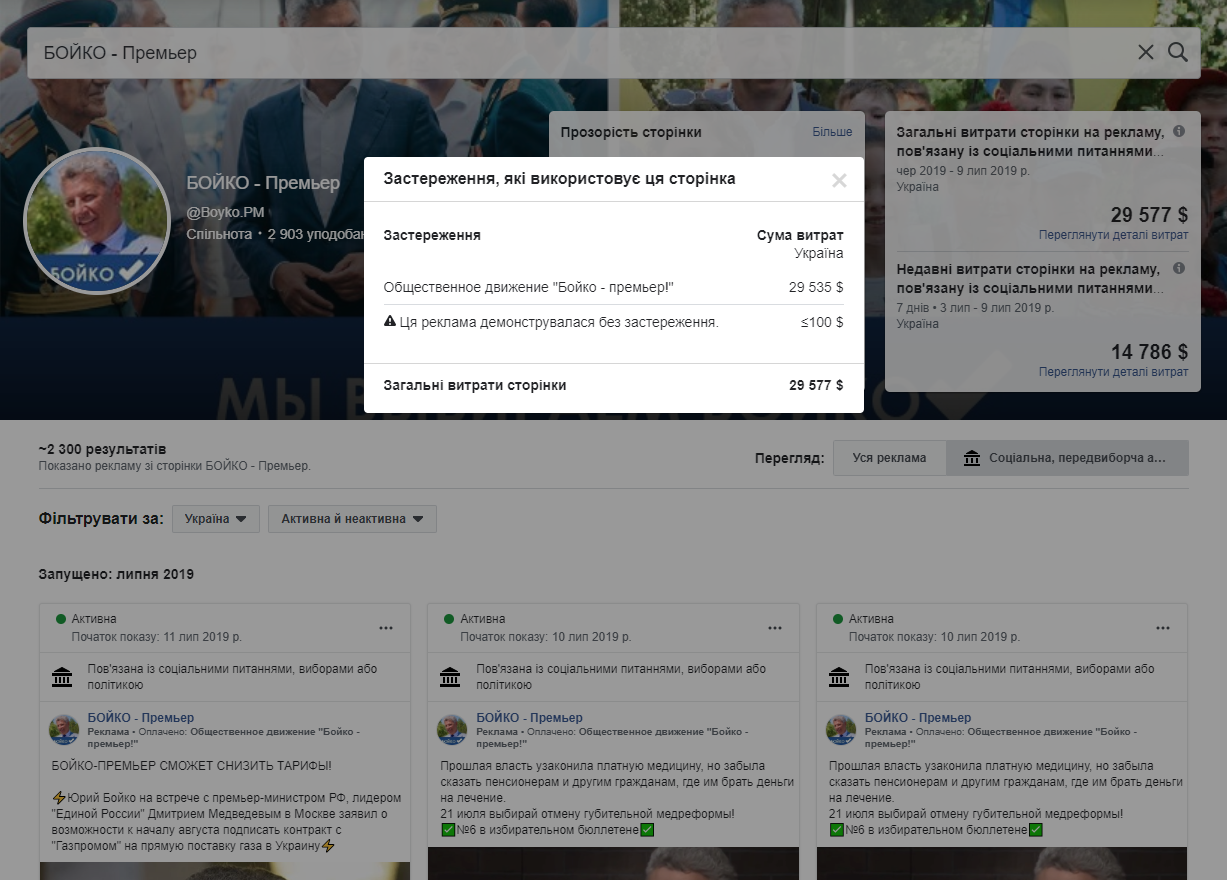Click the ≤100 $ spend amount
This screenshot has height=880, width=1227.
(x=822, y=322)
